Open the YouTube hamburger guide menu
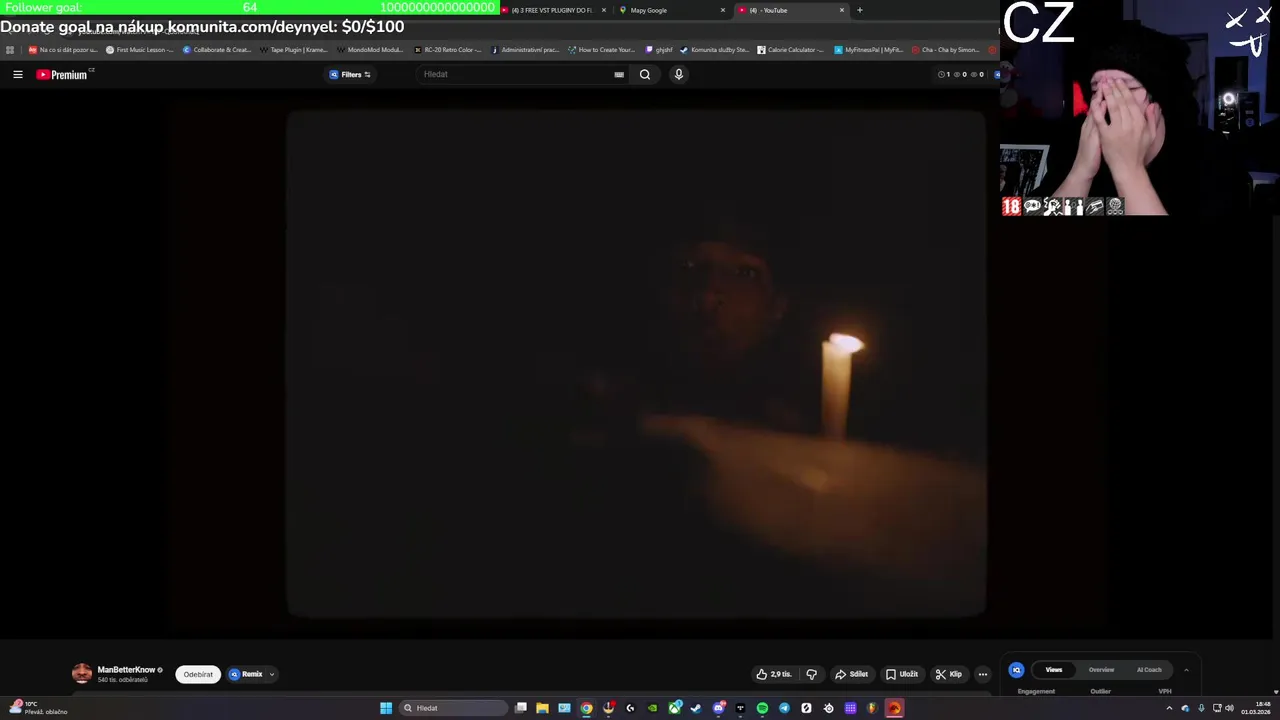The image size is (1280, 720). click(17, 74)
